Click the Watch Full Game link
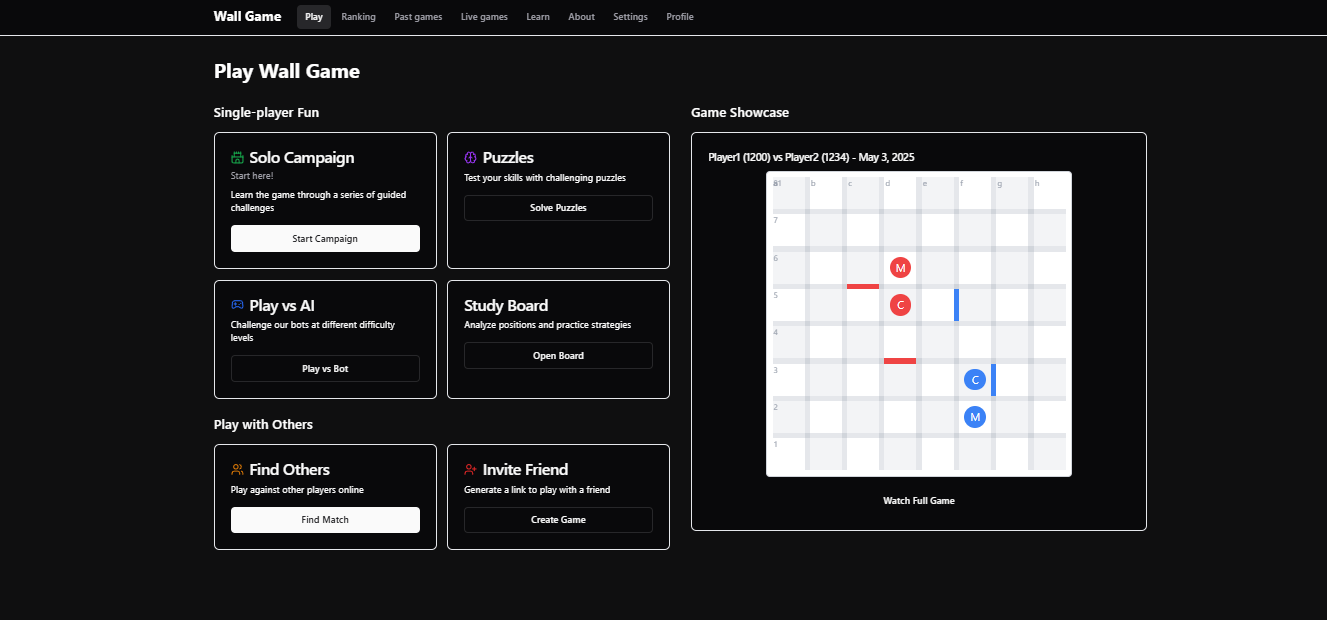Screen dimensions: 1327x620 coord(918,500)
